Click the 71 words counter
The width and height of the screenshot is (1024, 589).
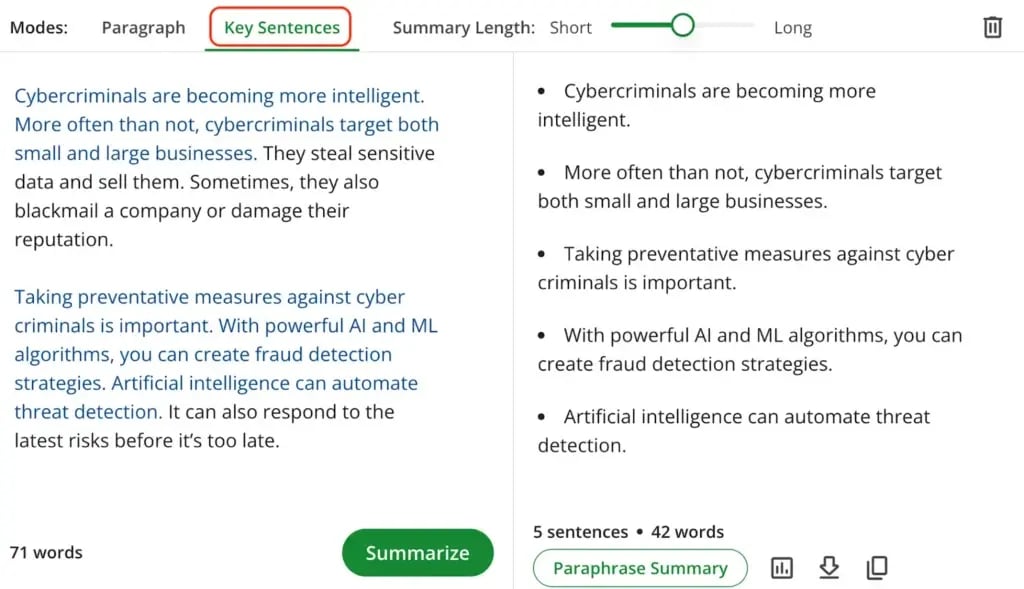46,552
